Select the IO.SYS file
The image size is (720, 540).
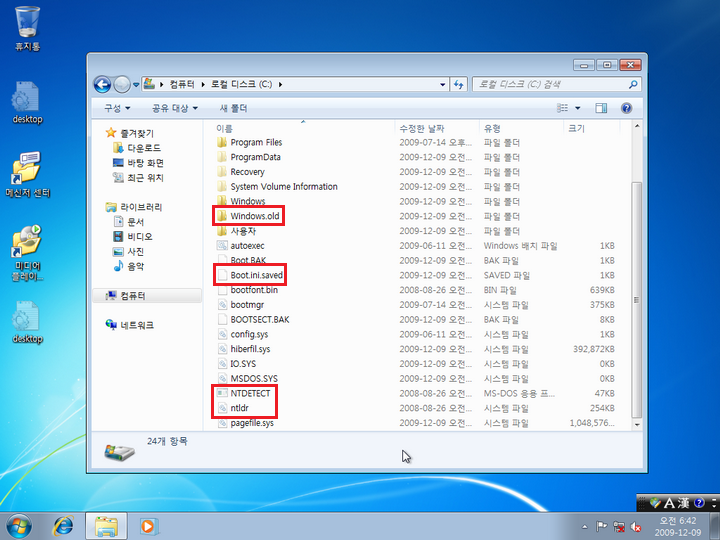click(x=237, y=364)
